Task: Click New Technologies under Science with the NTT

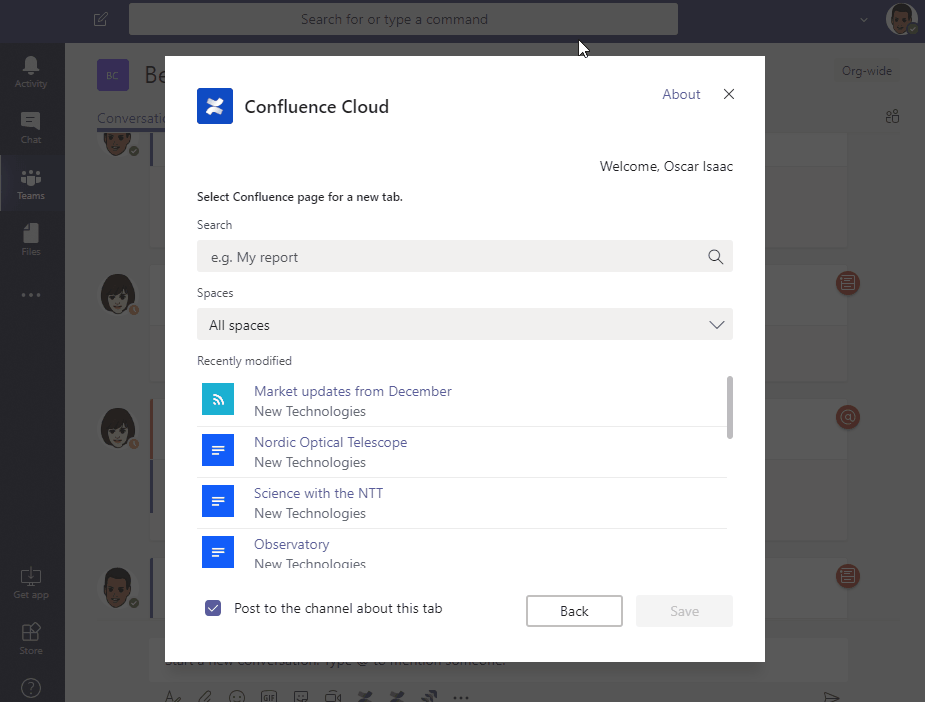Action: pos(310,513)
